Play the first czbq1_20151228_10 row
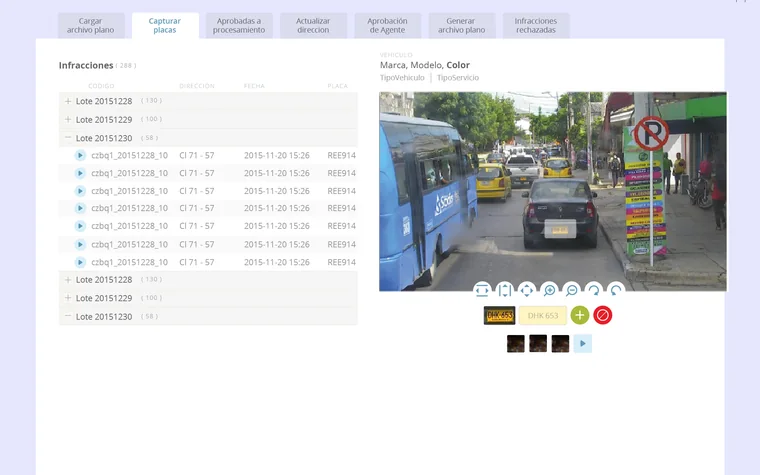The height and width of the screenshot is (475, 760). pos(80,155)
